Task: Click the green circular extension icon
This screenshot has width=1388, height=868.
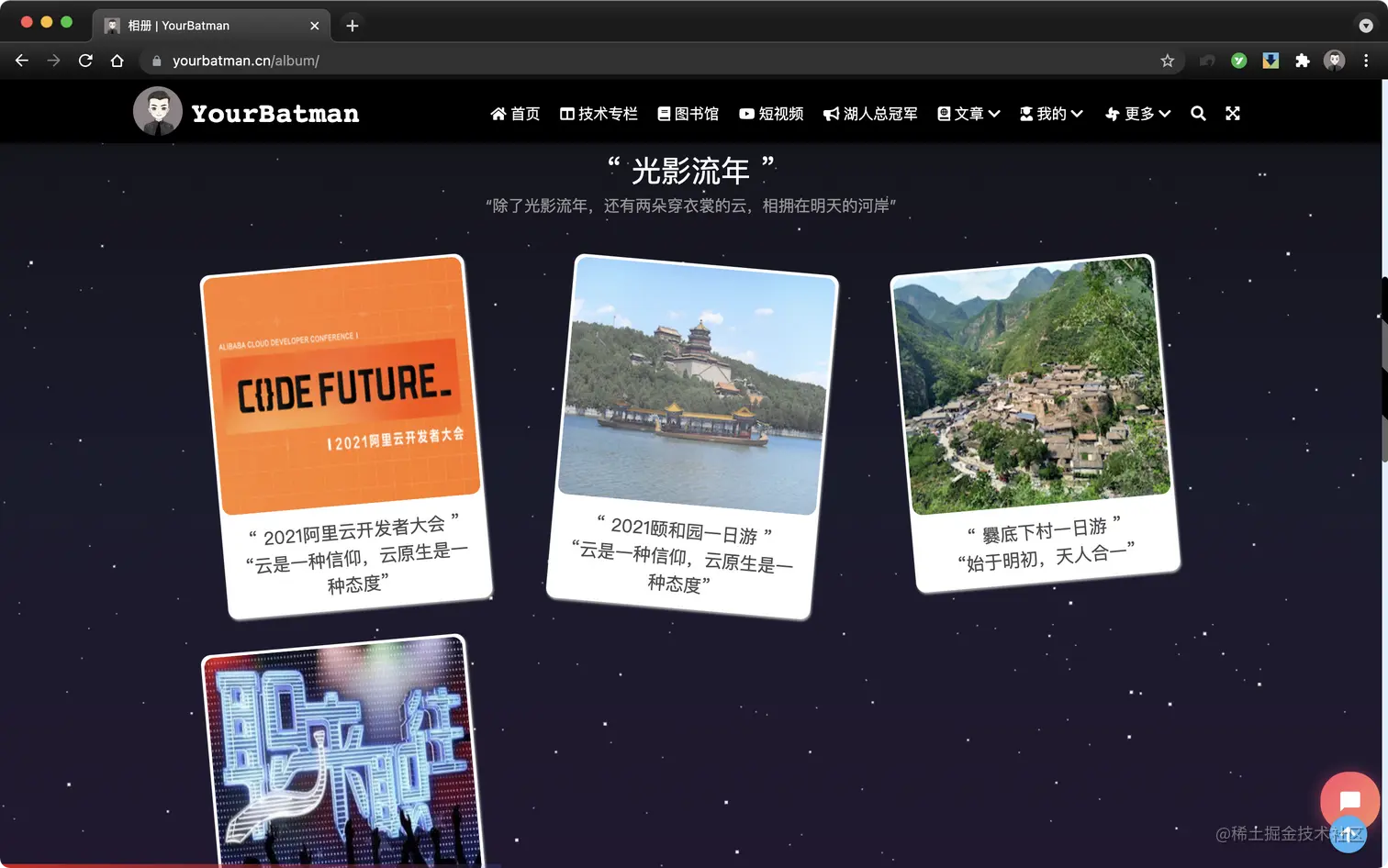Action: pyautogui.click(x=1239, y=61)
